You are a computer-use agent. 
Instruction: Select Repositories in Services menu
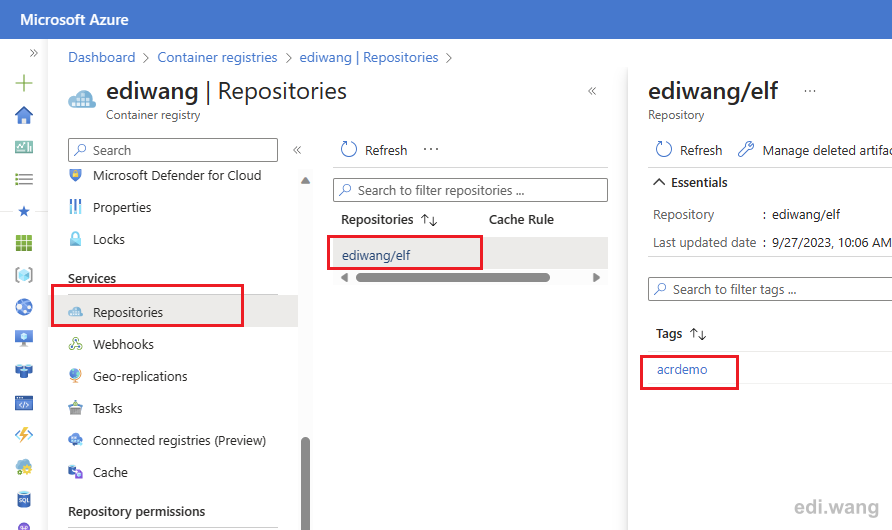[176, 311]
